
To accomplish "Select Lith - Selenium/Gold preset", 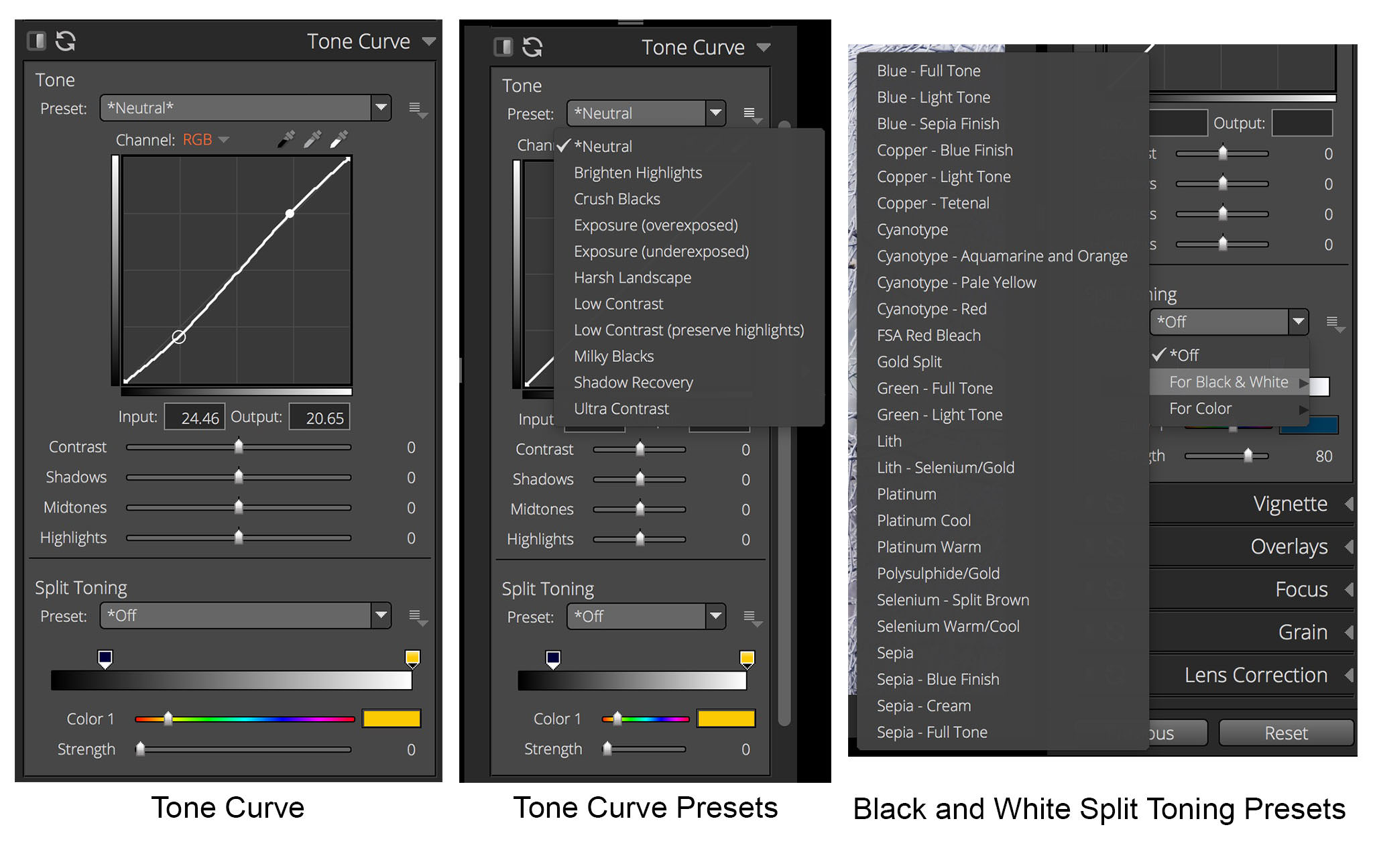I will tap(945, 467).
